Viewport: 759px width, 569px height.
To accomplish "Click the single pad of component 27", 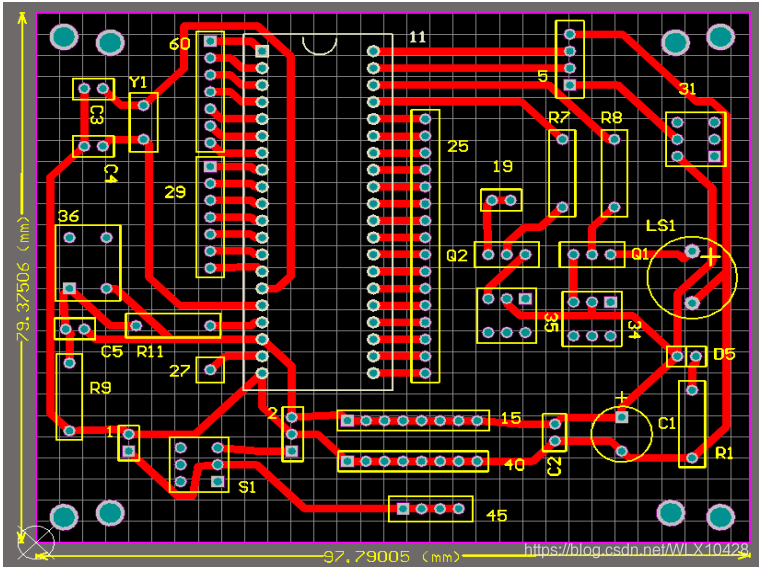I will coord(210,369).
